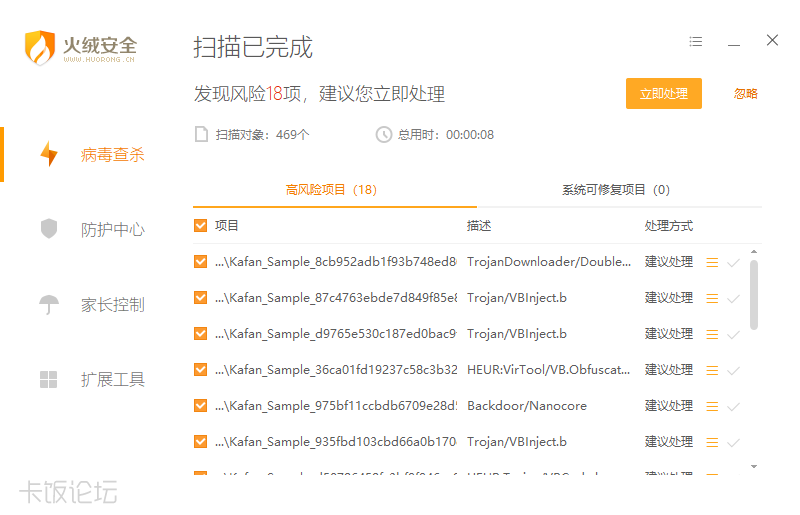800x515 pixels.
Task: Click 建议处理 for Kafan_Sample_935fbd row
Action: (668, 441)
